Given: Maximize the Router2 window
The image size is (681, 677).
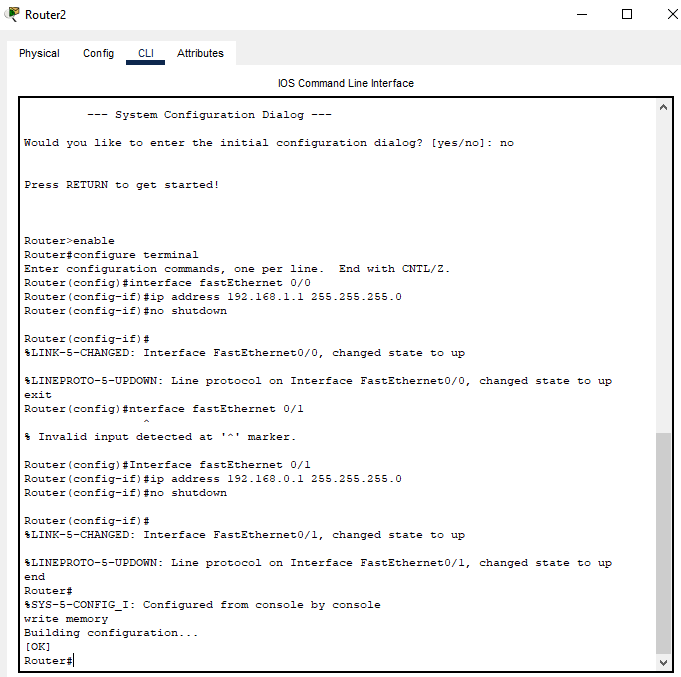Looking at the screenshot, I should tap(627, 14).
